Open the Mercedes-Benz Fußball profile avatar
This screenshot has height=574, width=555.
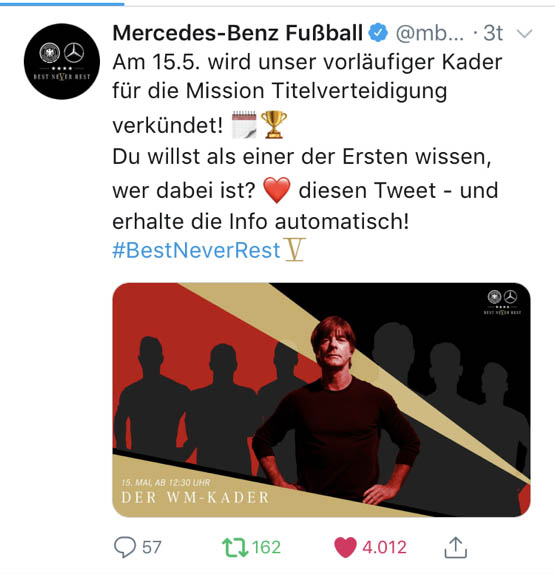coord(62,61)
